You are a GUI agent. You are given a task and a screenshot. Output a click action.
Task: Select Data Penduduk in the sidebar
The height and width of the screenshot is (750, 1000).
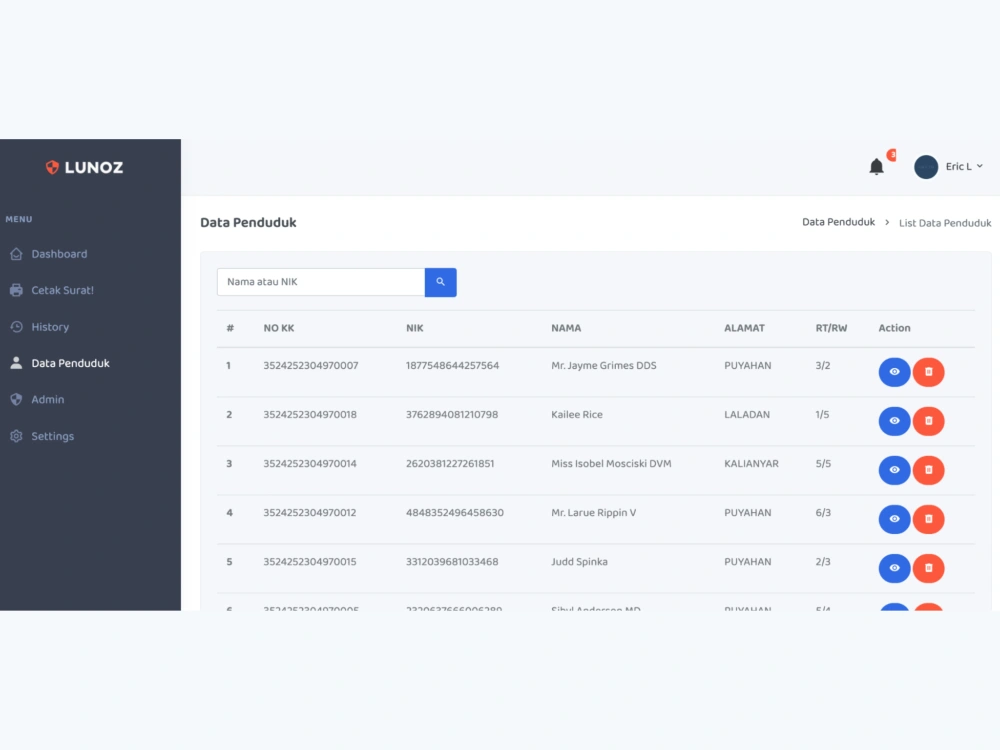(x=70, y=364)
